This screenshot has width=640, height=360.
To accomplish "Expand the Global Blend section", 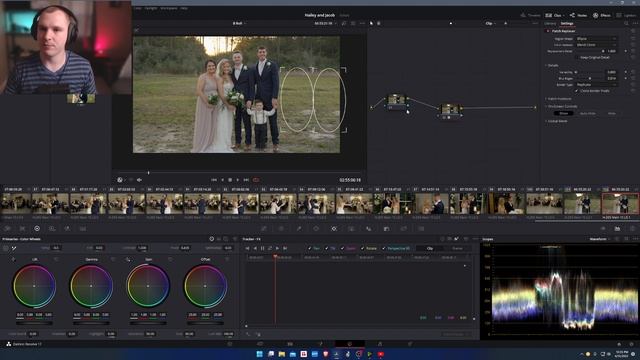I will (x=546, y=121).
